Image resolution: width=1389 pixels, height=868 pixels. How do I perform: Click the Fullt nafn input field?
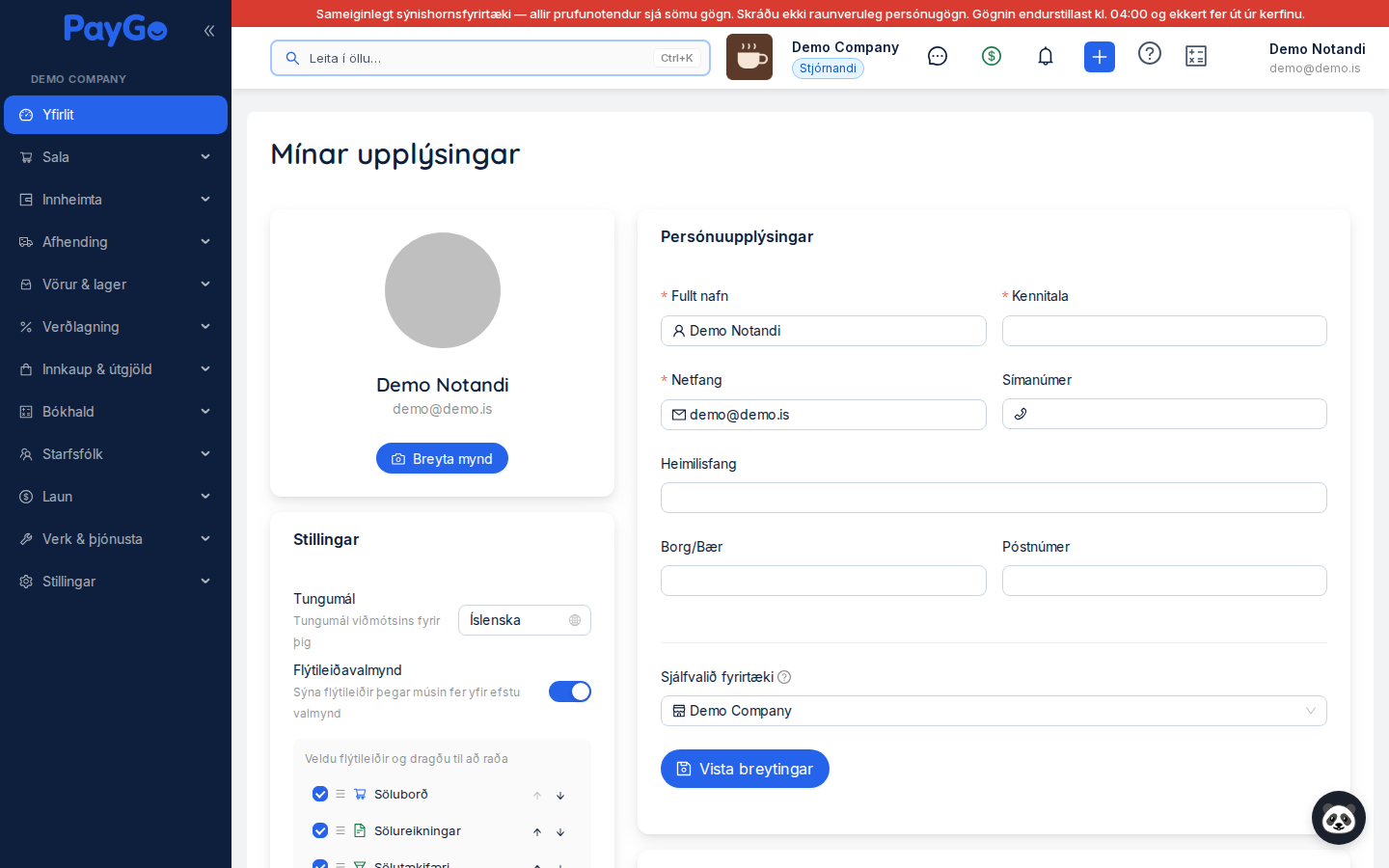coord(824,331)
